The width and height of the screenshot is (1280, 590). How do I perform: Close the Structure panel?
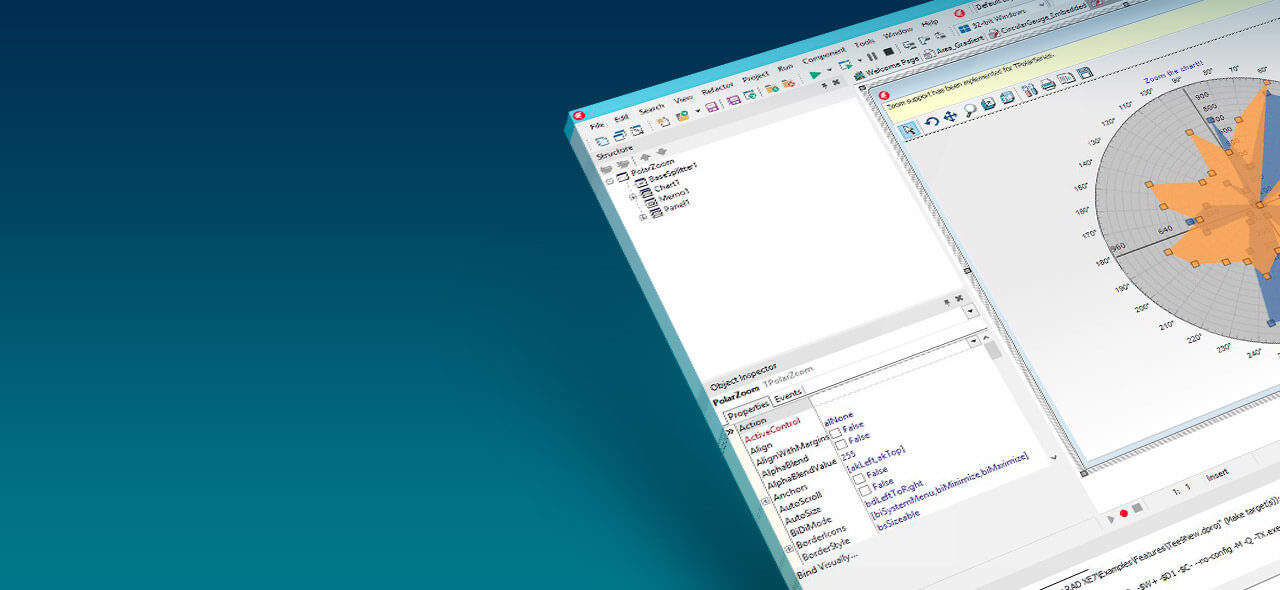(836, 83)
